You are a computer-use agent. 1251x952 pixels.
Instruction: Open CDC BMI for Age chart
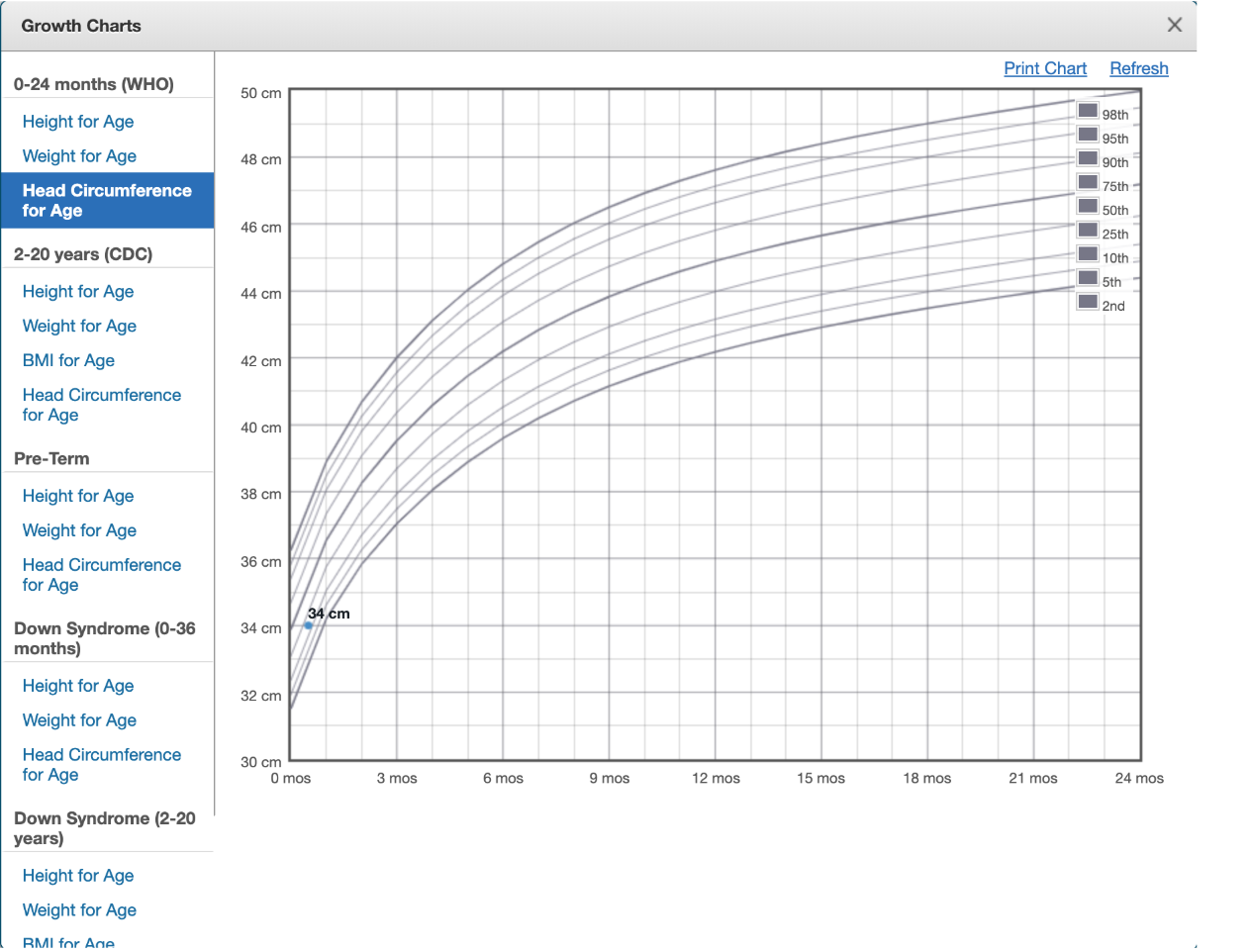pyautogui.click(x=68, y=360)
